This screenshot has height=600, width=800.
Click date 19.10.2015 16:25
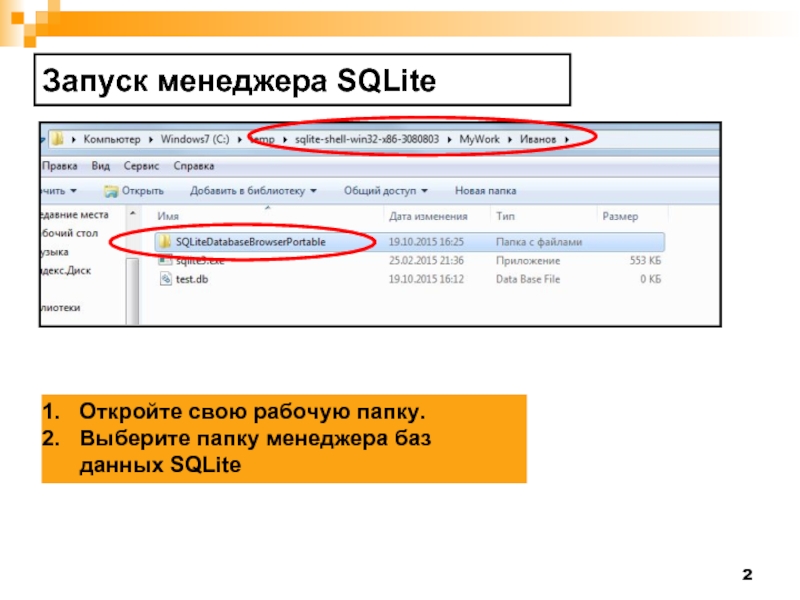(x=426, y=242)
